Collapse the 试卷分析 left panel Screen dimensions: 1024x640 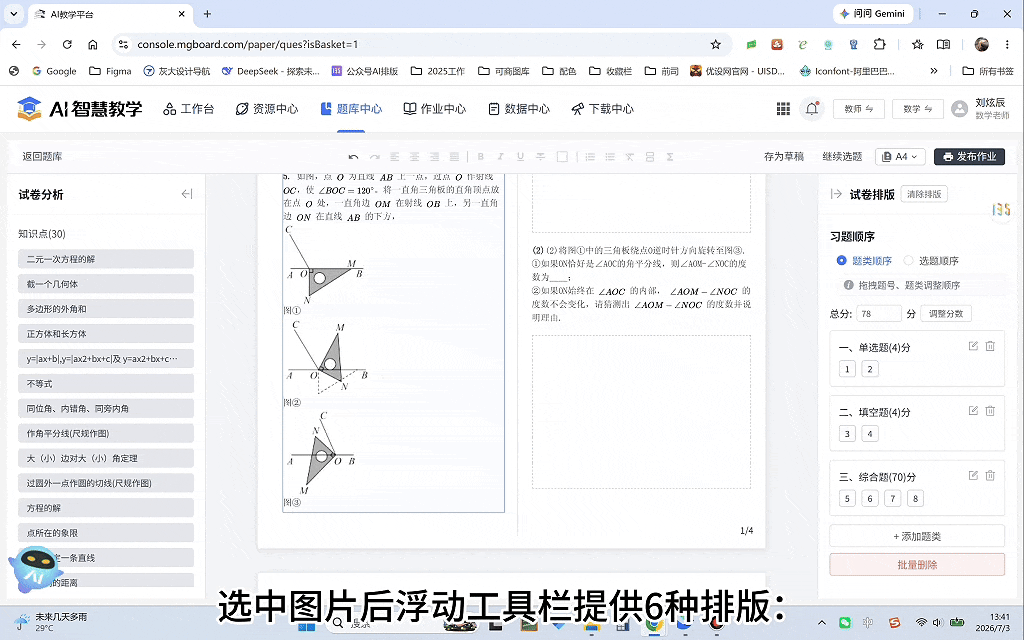[187, 194]
